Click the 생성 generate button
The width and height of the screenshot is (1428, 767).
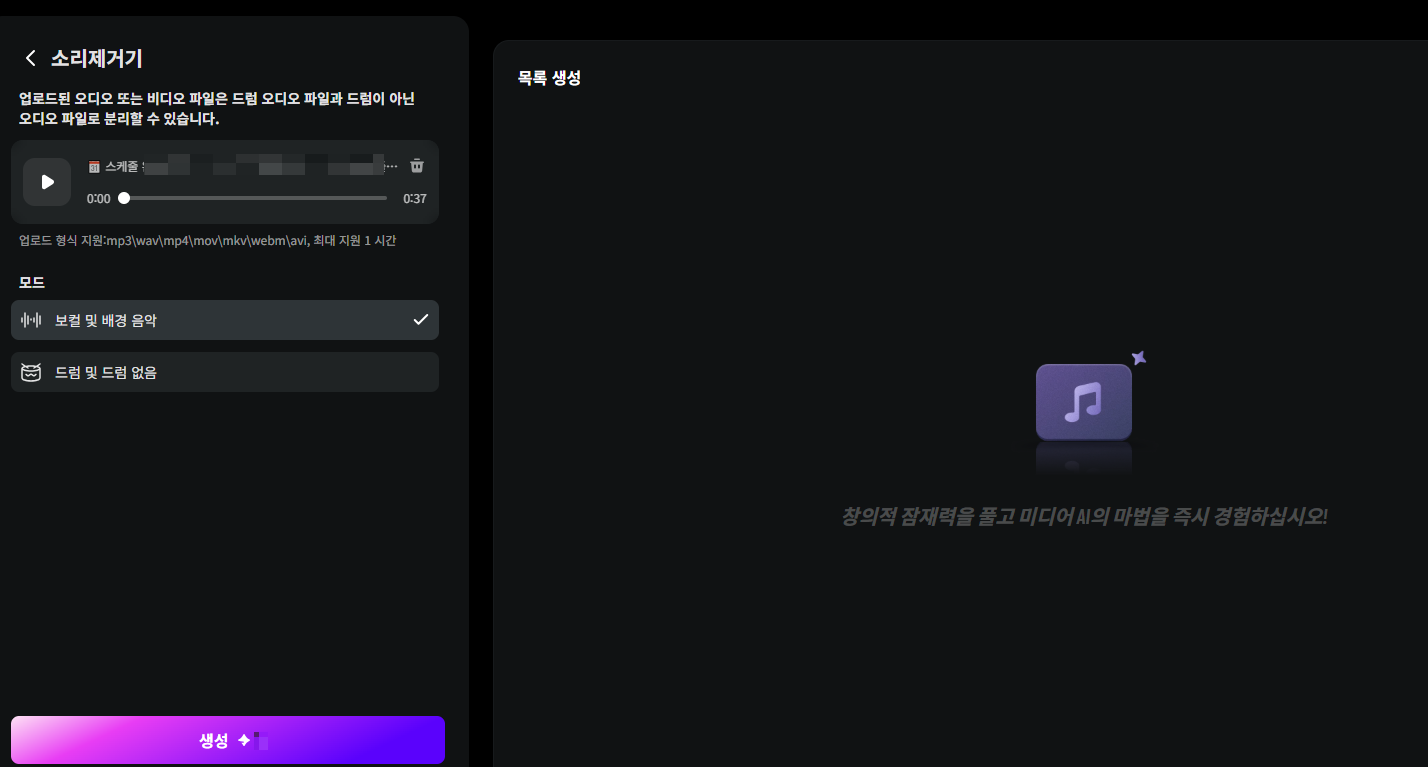tap(228, 740)
